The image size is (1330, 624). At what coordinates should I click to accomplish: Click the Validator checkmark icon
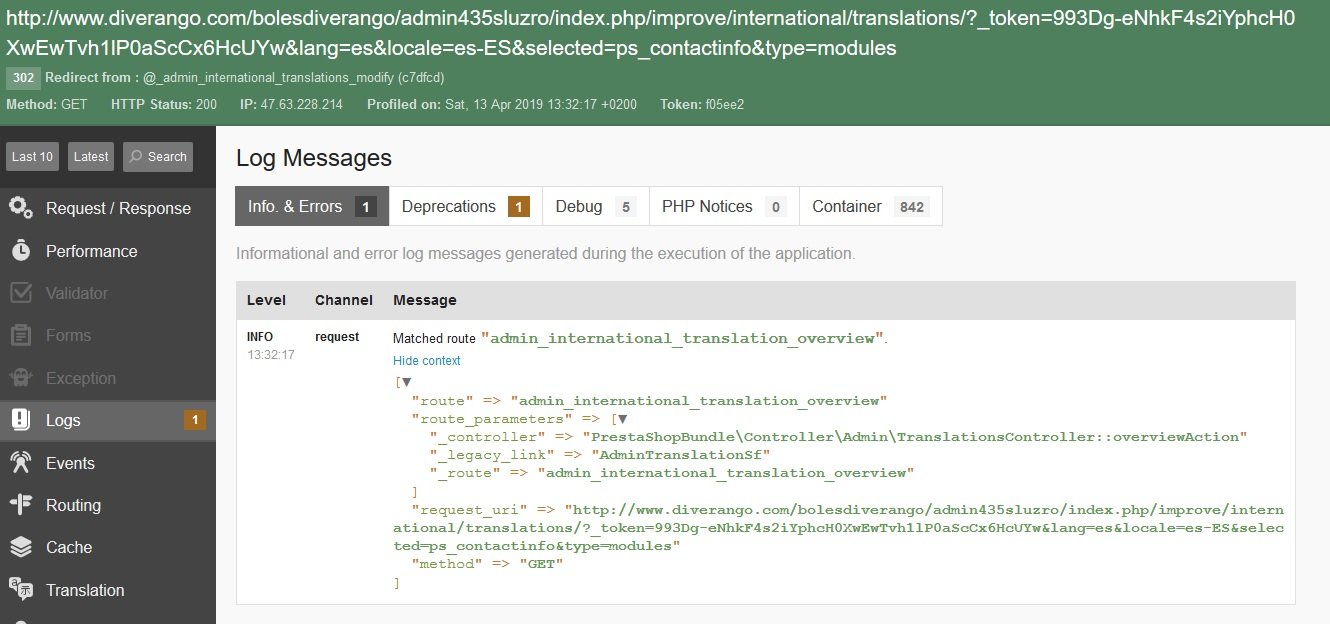(x=21, y=293)
